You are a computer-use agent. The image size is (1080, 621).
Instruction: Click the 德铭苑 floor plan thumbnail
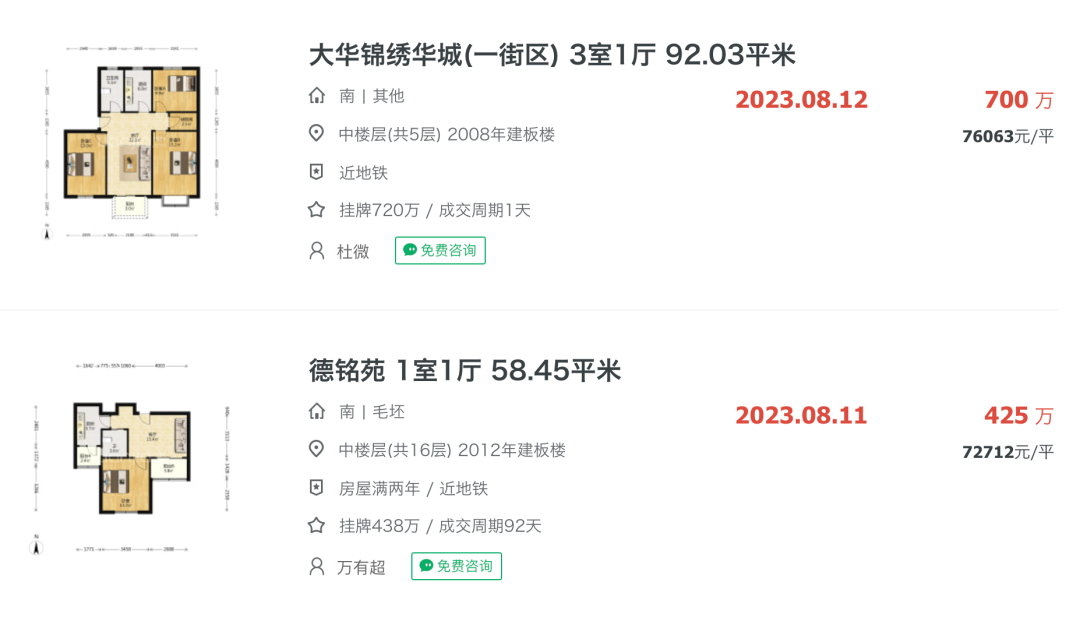(x=131, y=459)
